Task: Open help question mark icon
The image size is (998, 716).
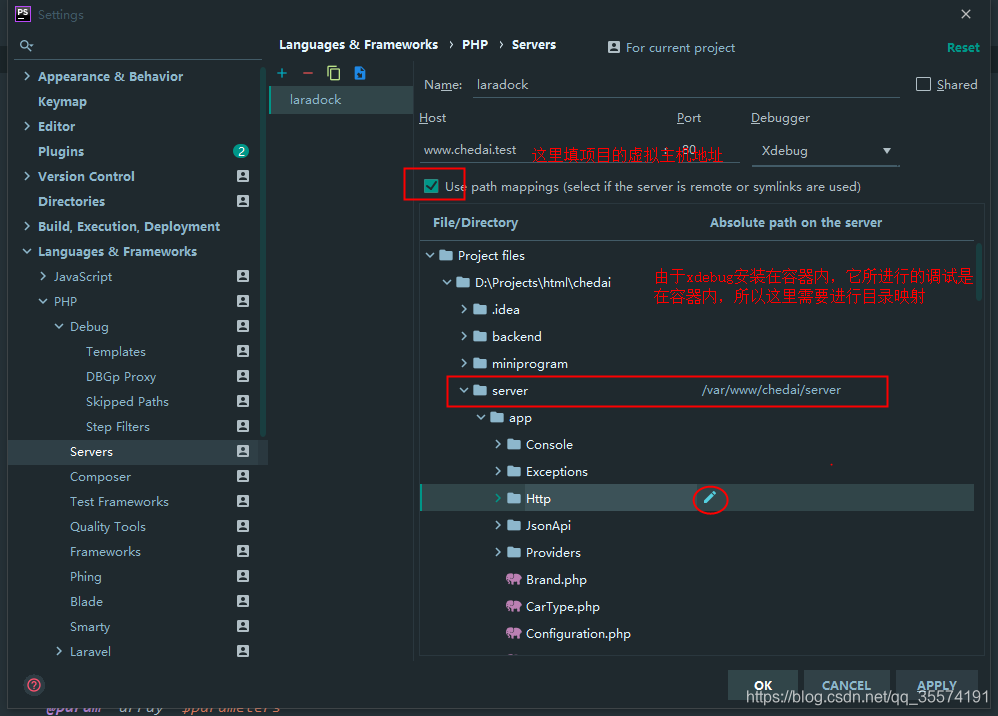Action: click(34, 685)
